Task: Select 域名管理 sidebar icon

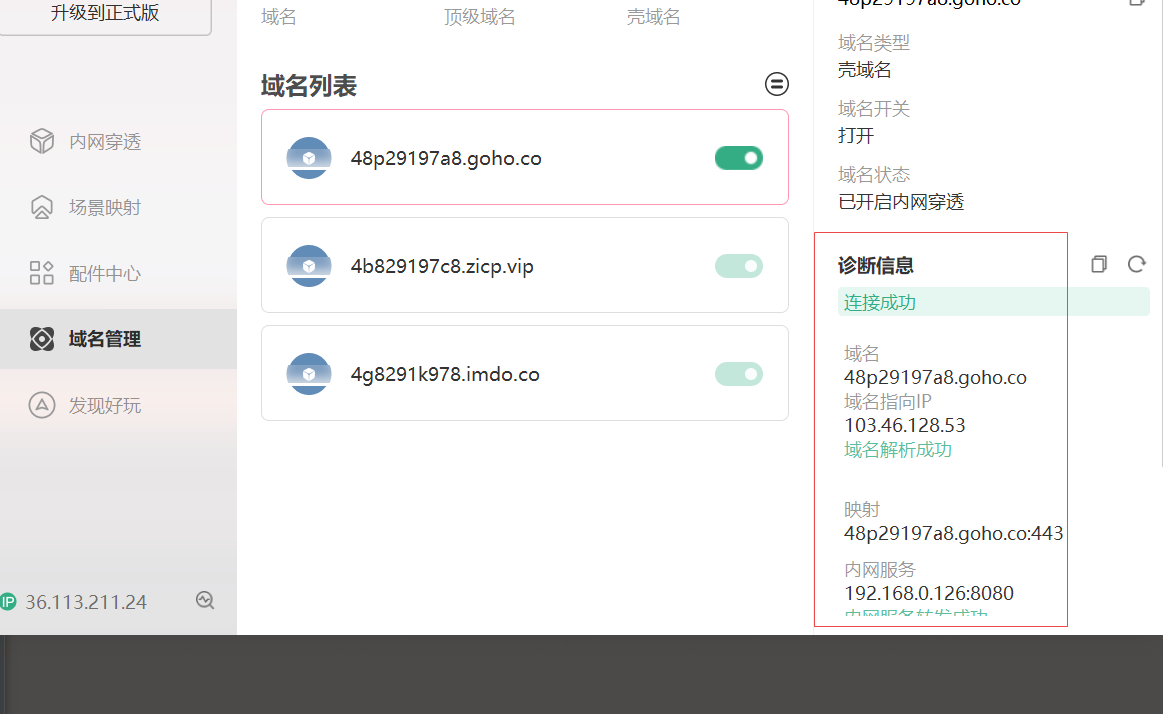Action: (42, 339)
